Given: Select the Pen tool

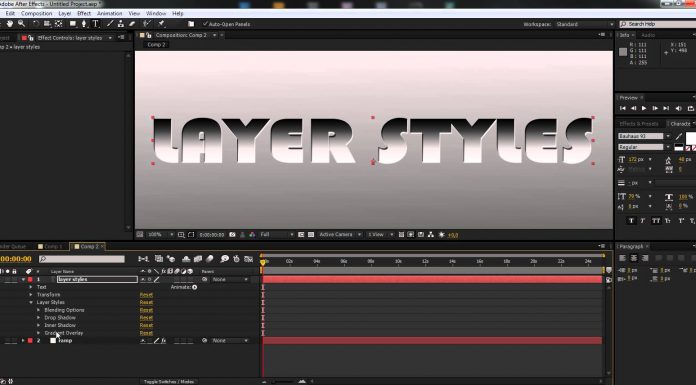Looking at the screenshot, I should 84,24.
